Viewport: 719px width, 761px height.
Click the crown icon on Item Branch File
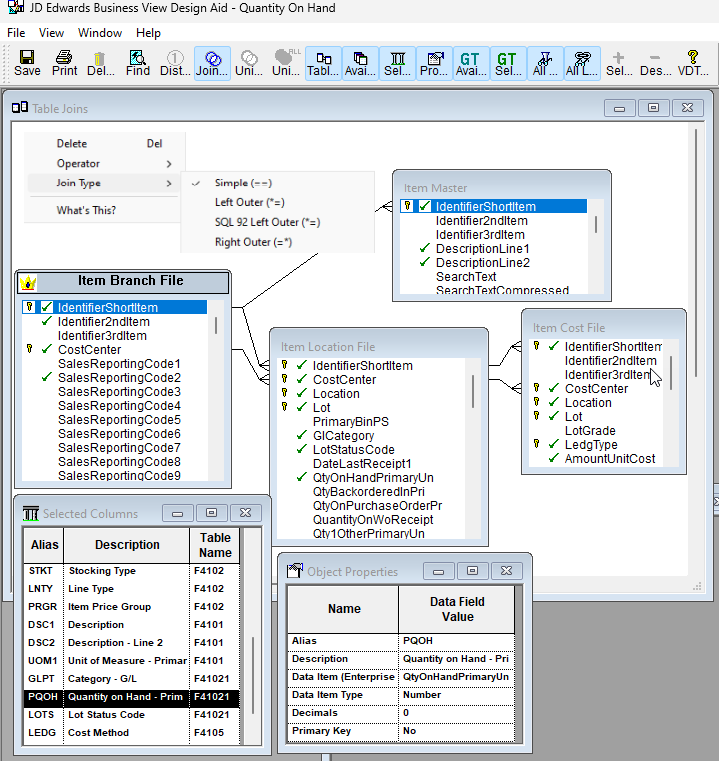28,282
